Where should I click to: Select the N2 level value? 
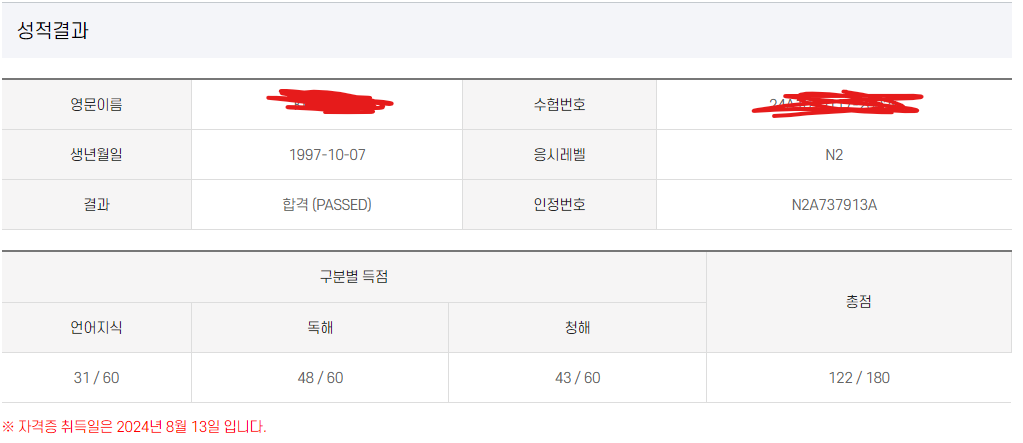tap(834, 155)
